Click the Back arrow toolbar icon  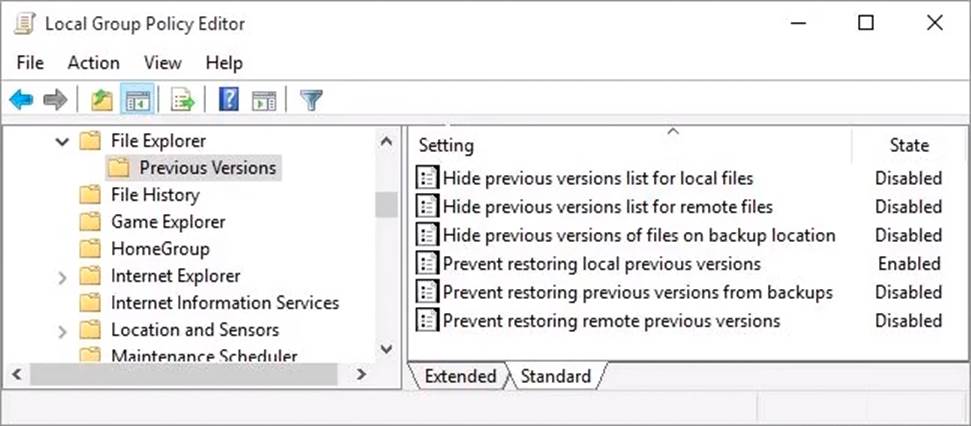pyautogui.click(x=22, y=99)
